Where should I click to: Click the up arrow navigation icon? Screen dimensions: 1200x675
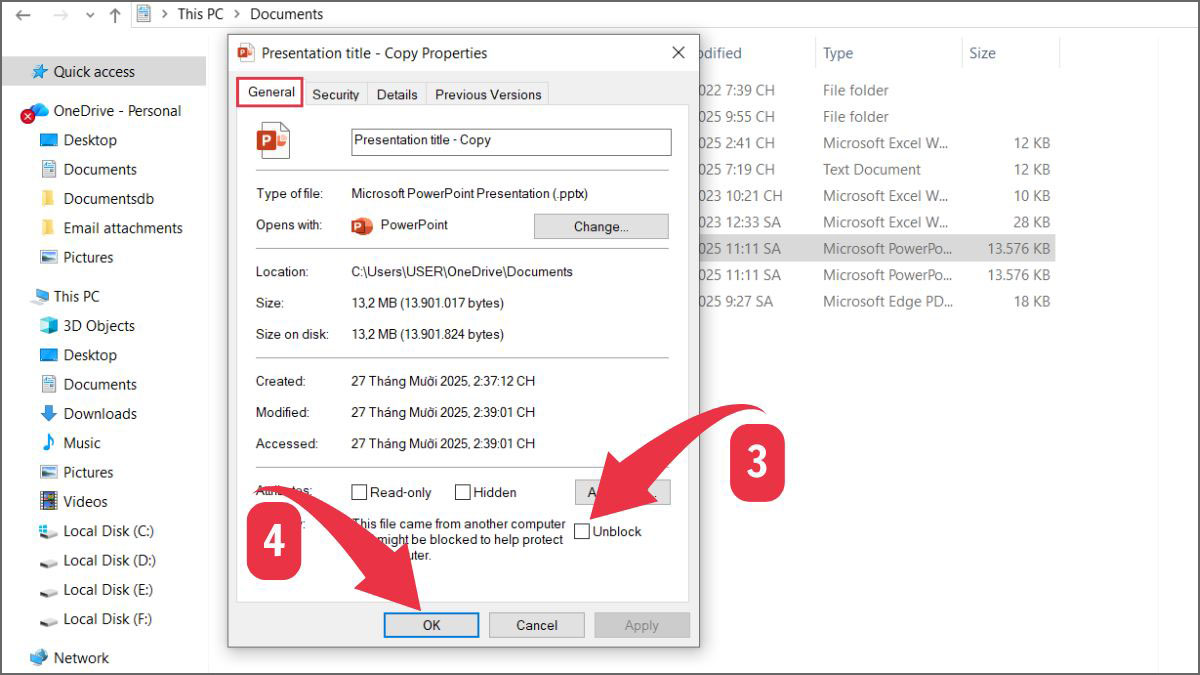(113, 14)
